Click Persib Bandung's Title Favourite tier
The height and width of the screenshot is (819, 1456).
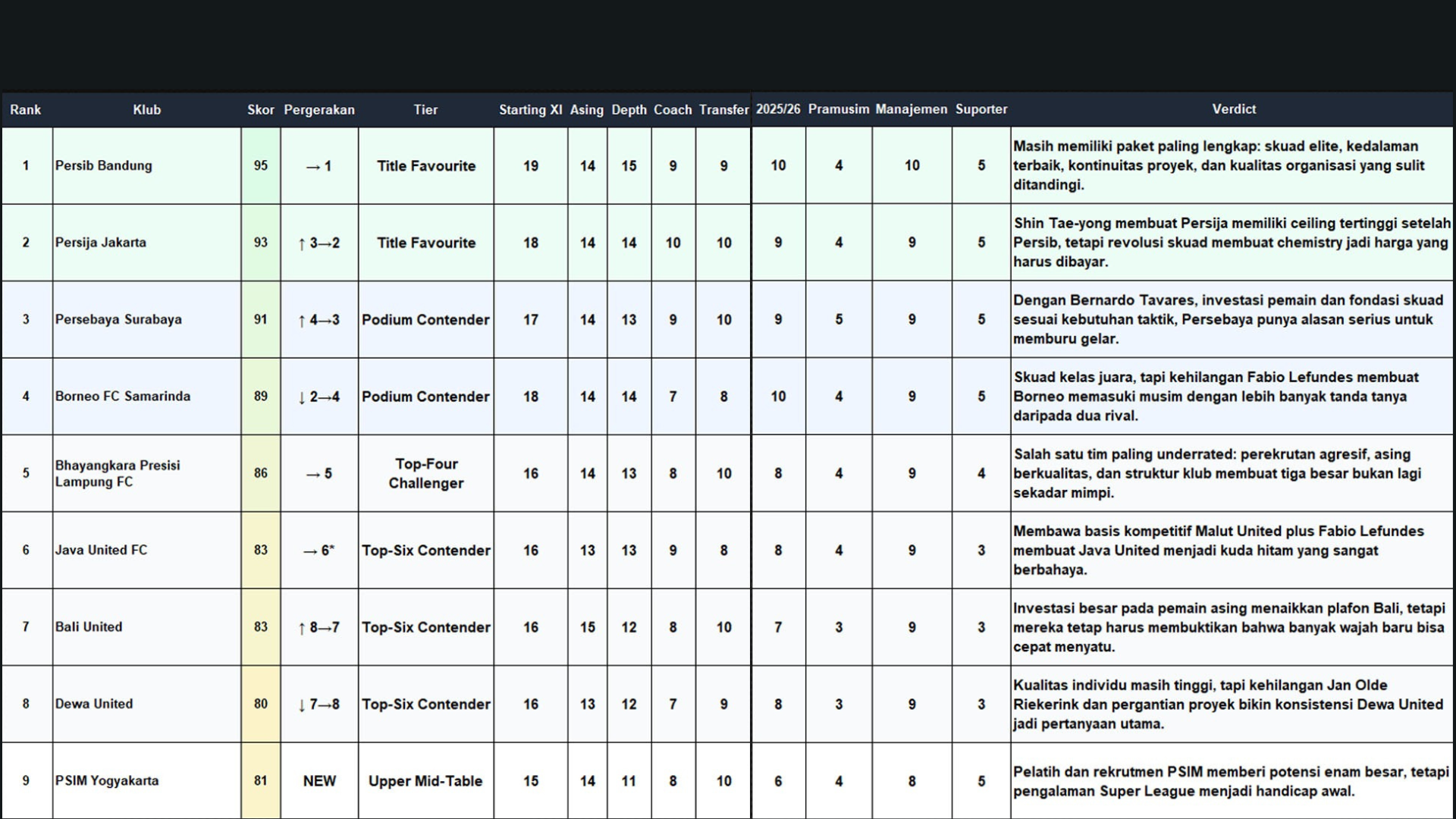point(426,165)
